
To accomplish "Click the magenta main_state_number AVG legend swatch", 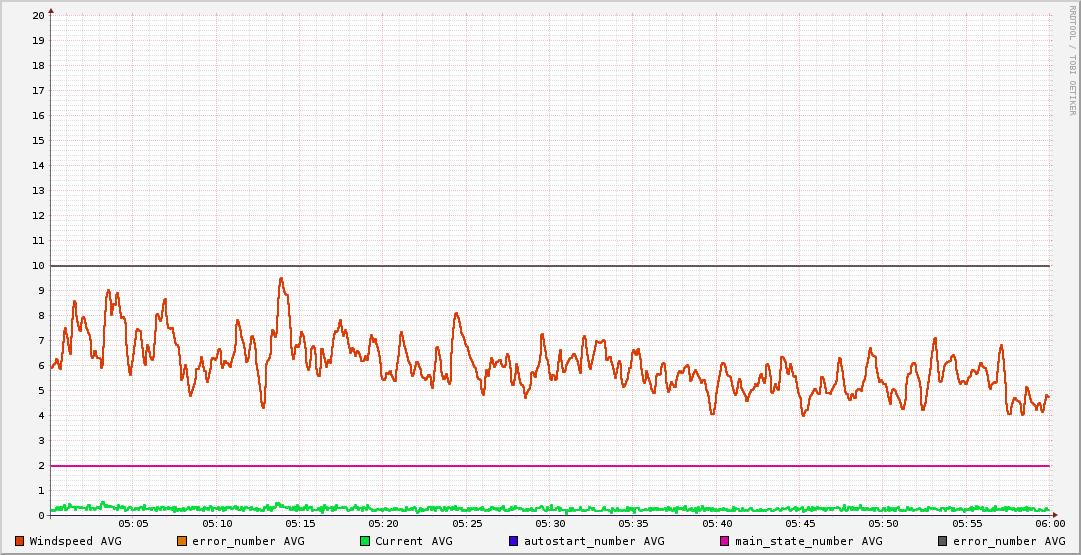I will (725, 541).
